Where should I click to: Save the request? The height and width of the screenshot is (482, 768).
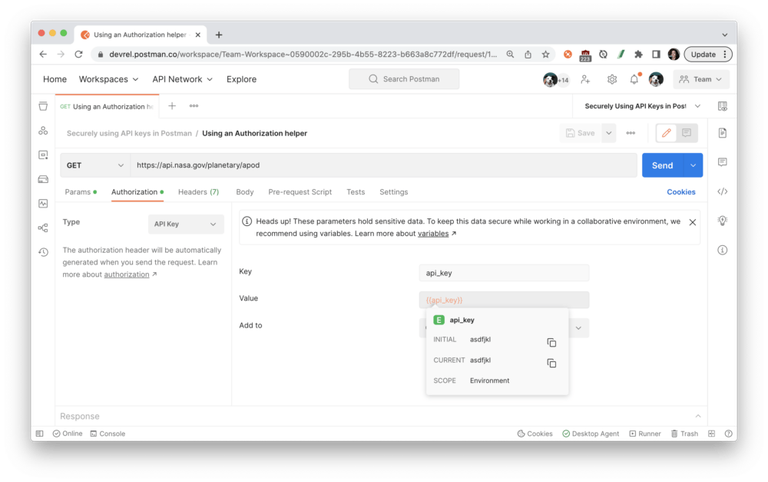tap(580, 133)
